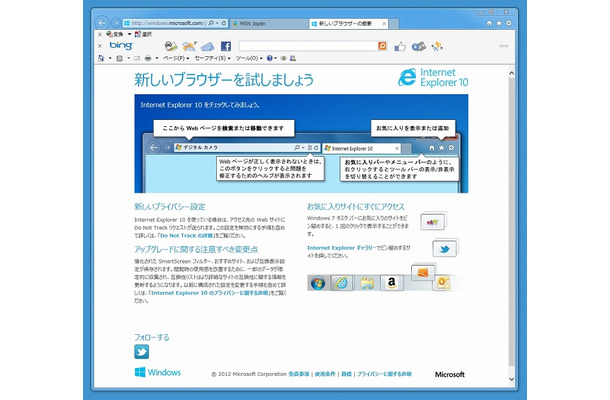Close the 新しいブラウザーの概要 tab
610x400 pixels.
point(384,24)
